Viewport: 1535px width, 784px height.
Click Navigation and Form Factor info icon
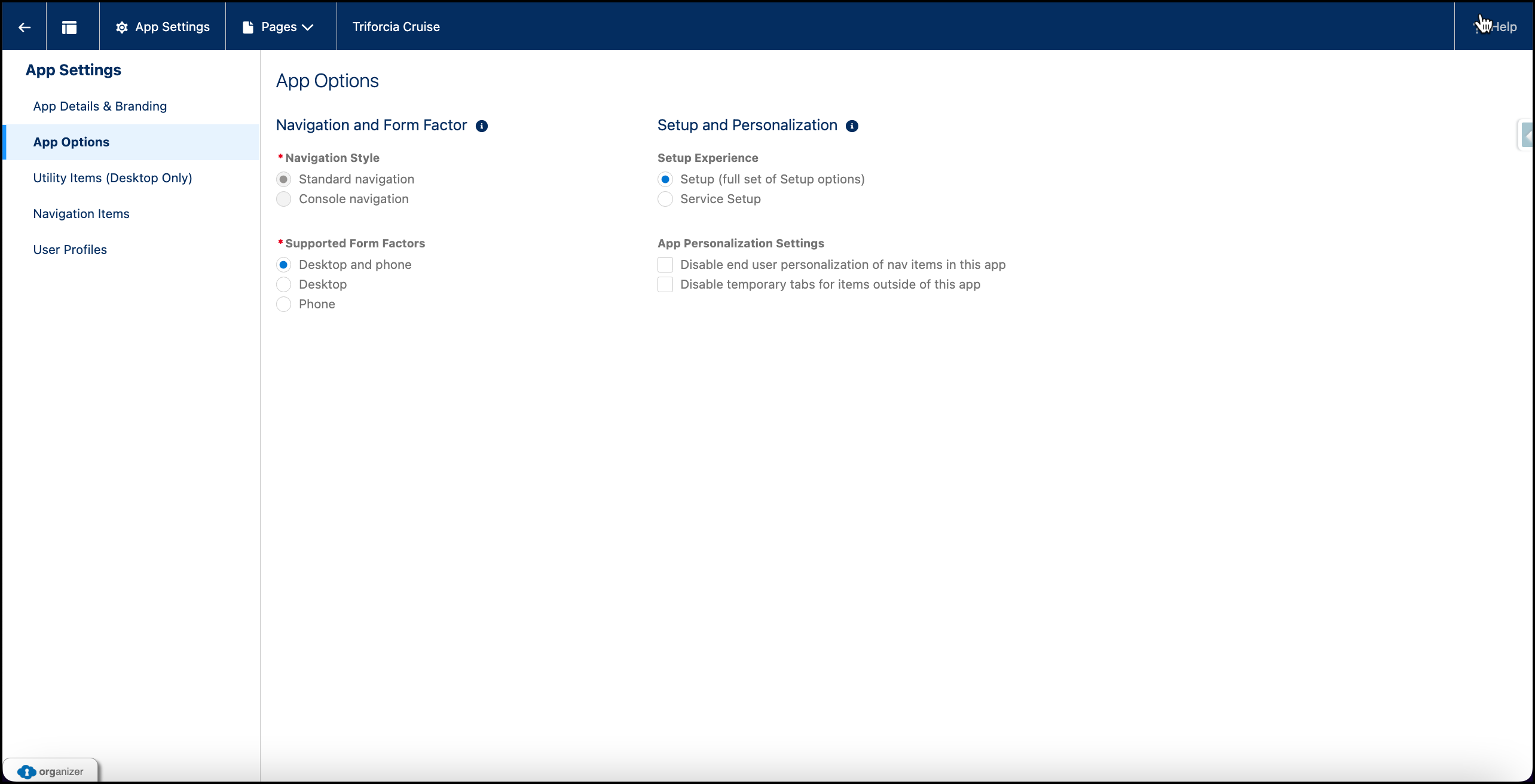pyautogui.click(x=482, y=126)
